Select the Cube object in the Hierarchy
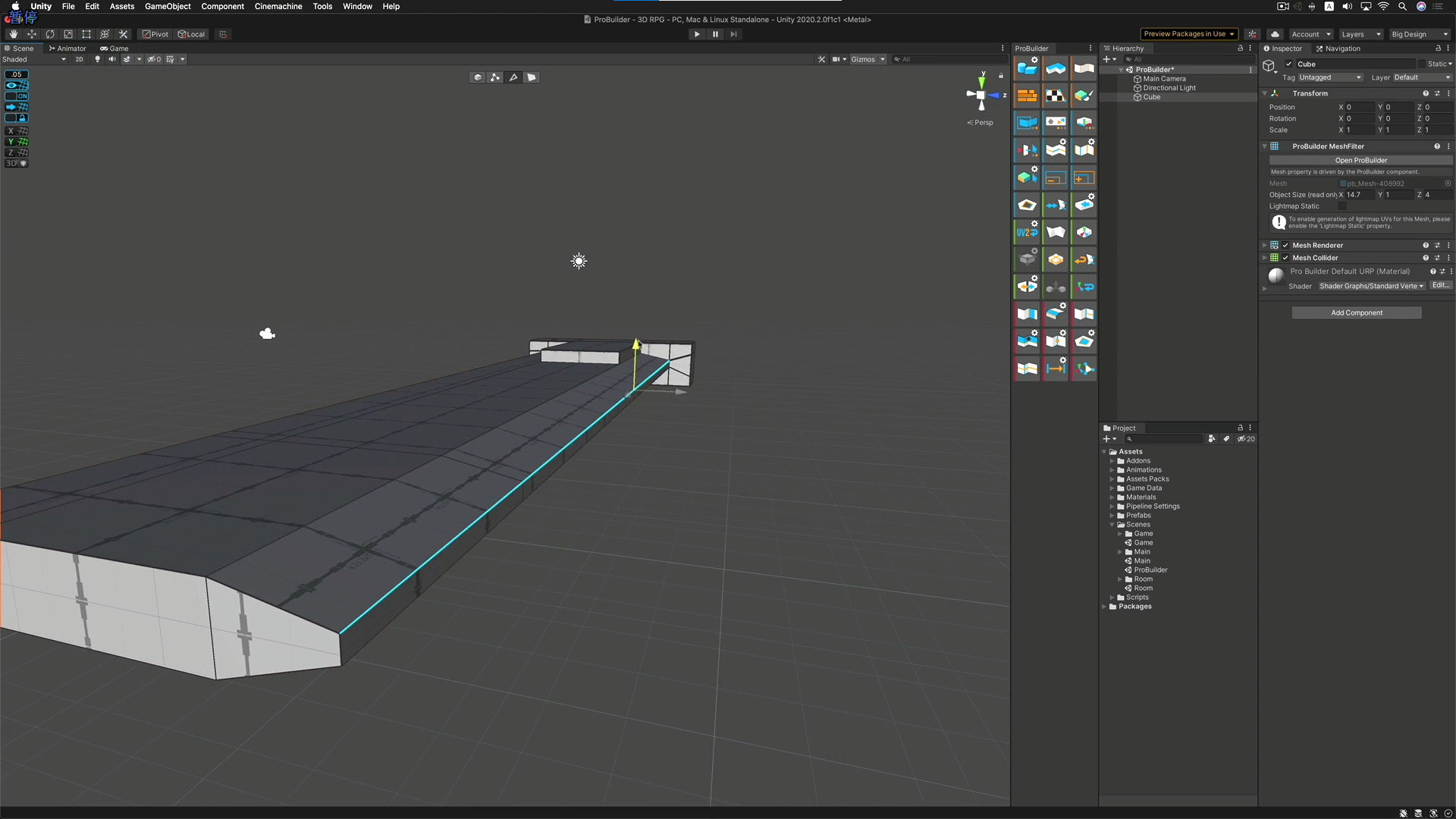 (x=1151, y=97)
